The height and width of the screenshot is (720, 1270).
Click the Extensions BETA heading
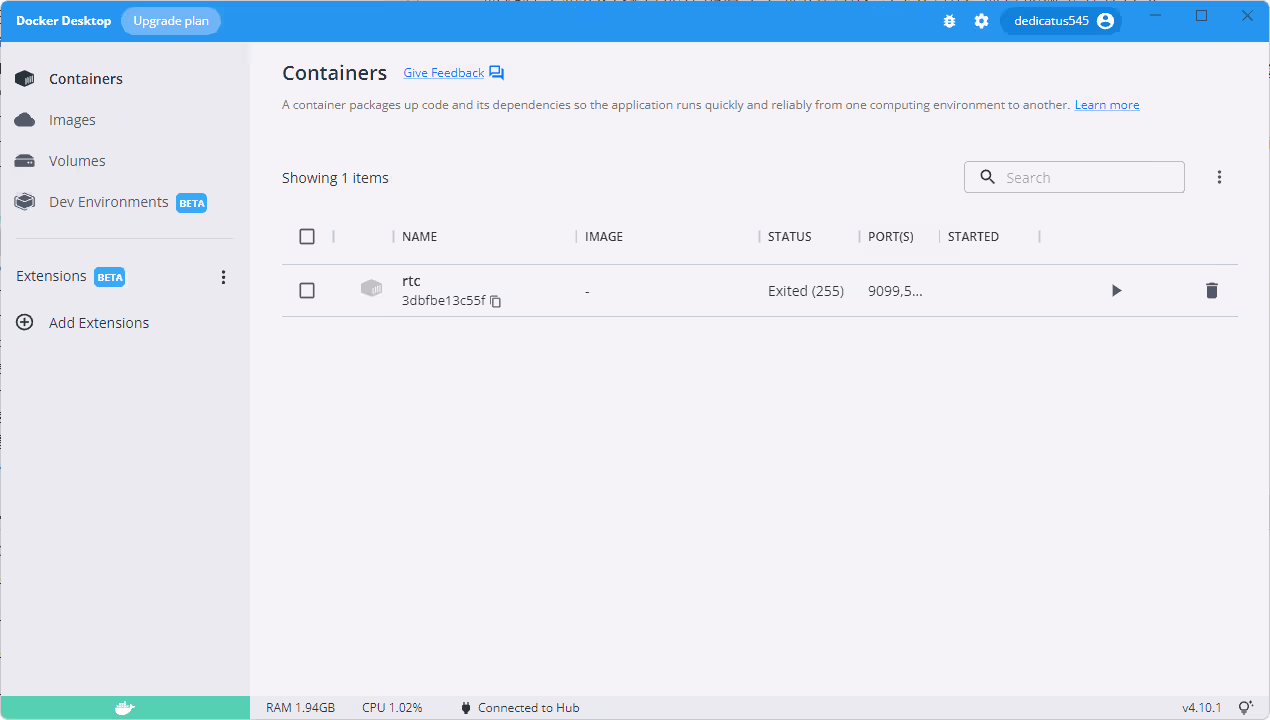(70, 277)
